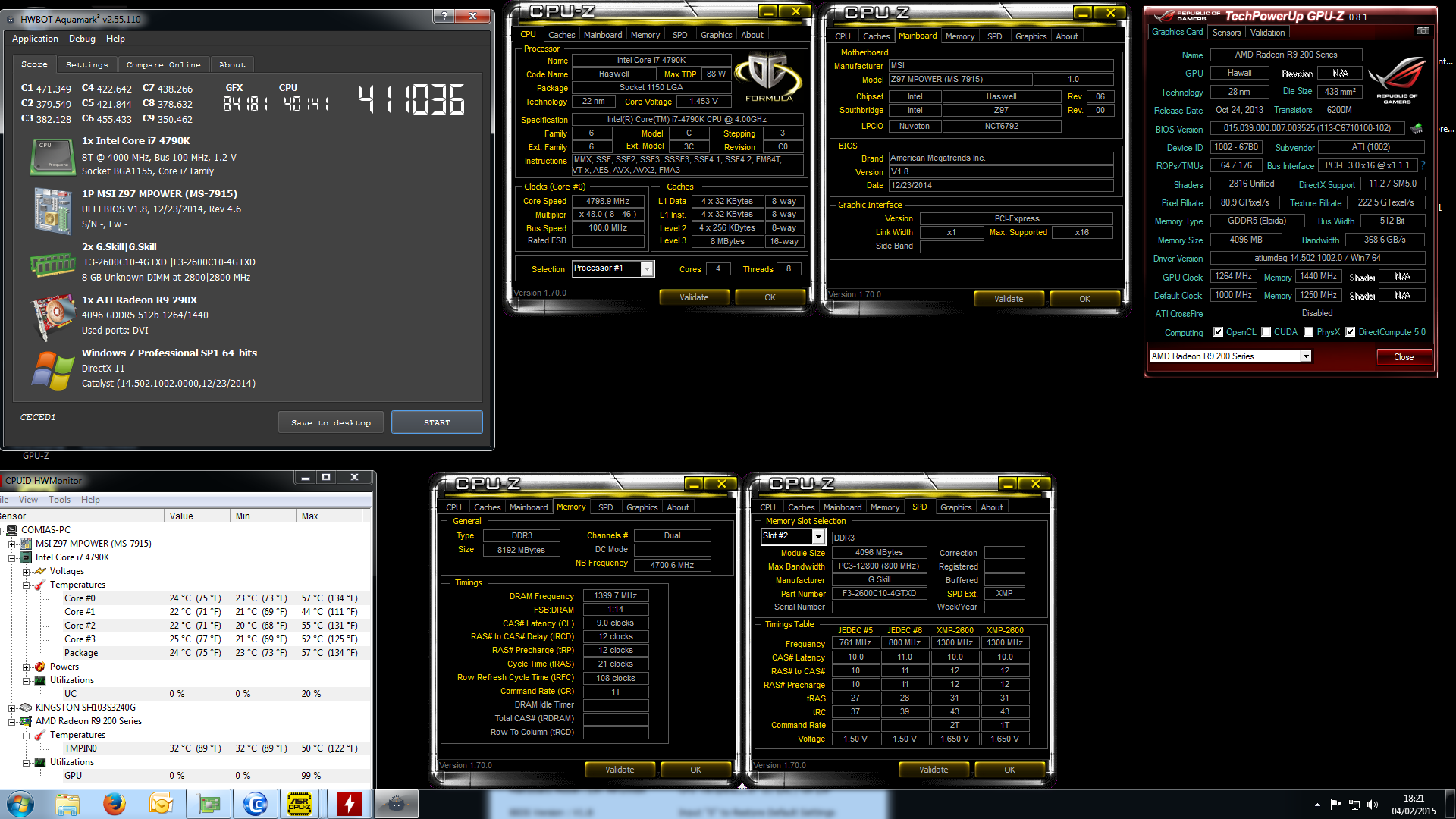Click the START benchmark button in Aquamark
Viewport: 1456px width, 819px height.
[437, 422]
